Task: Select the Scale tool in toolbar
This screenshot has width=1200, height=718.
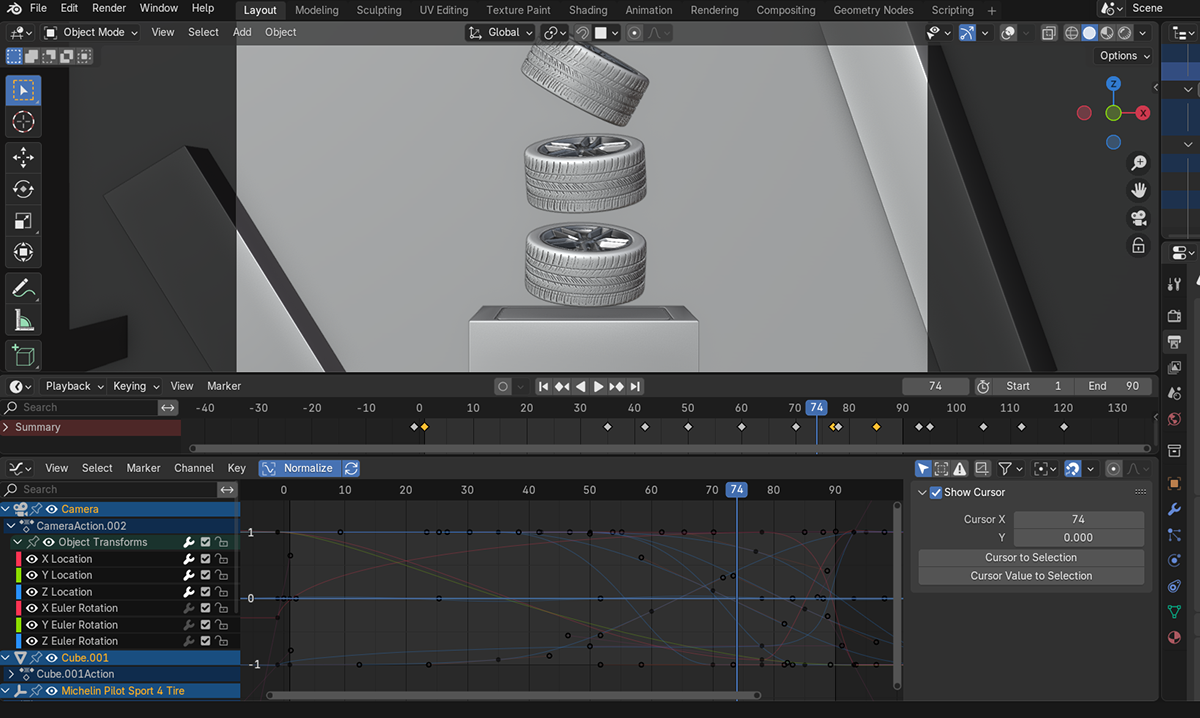Action: [x=23, y=221]
